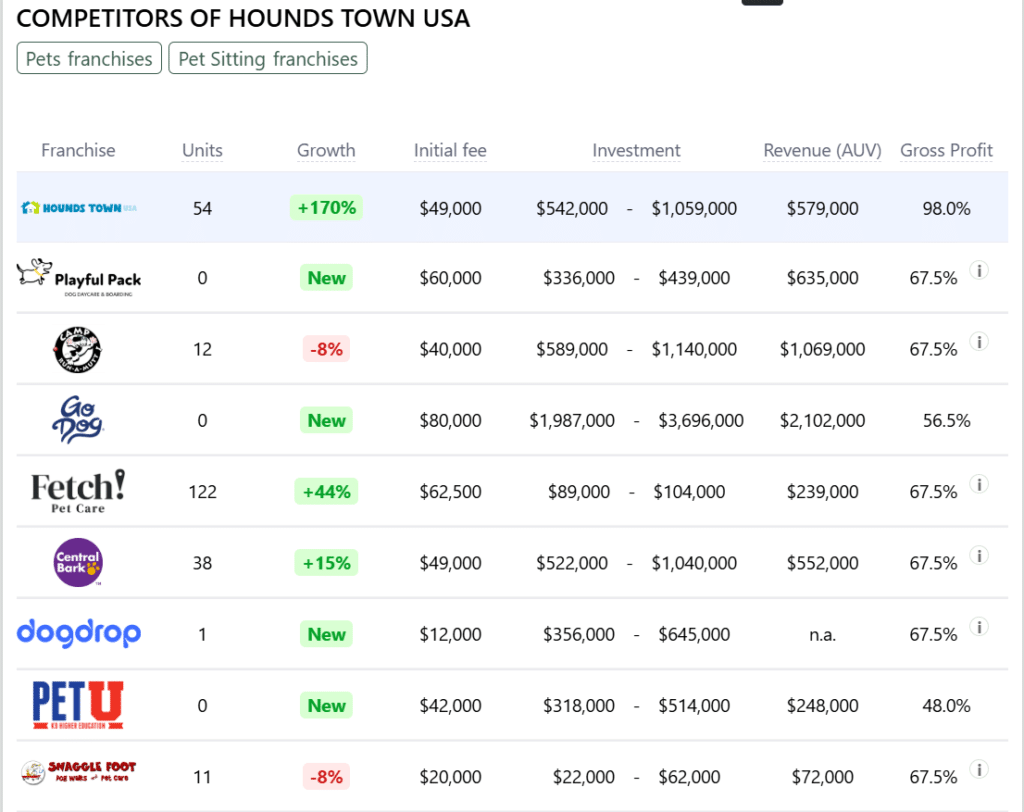
Task: Show gross profit info for Fetch! Pet Care row
Action: click(978, 484)
